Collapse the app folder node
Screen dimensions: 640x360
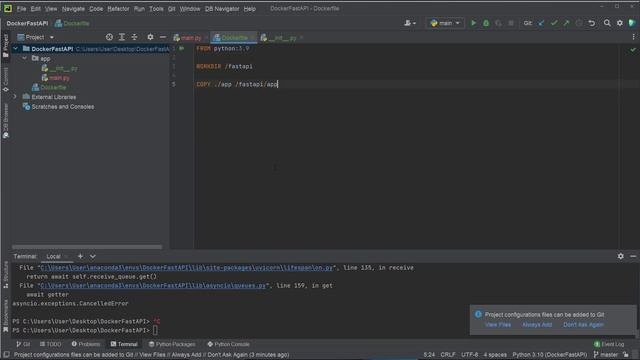[x=25, y=58]
